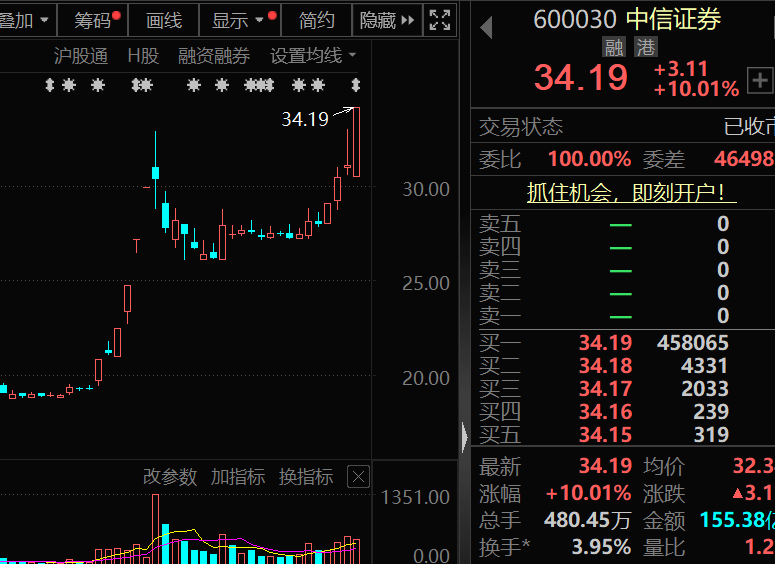This screenshot has height=564, width=775.
Task: Click the 融 margin trading badge
Action: (x=614, y=47)
